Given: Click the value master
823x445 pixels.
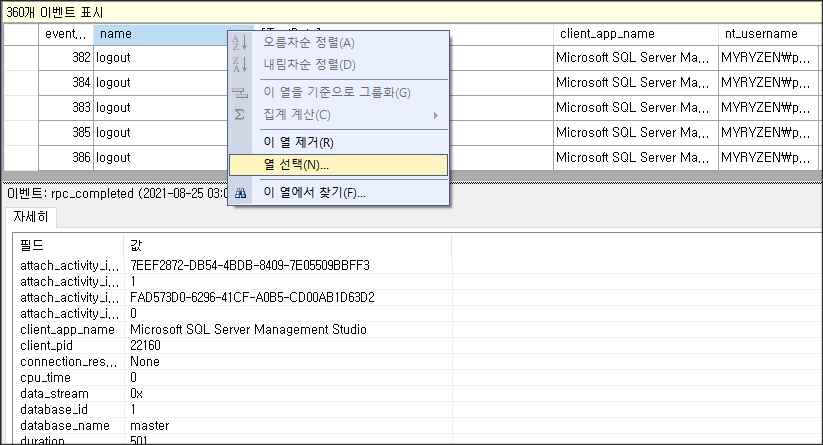Looking at the screenshot, I should pyautogui.click(x=150, y=426).
